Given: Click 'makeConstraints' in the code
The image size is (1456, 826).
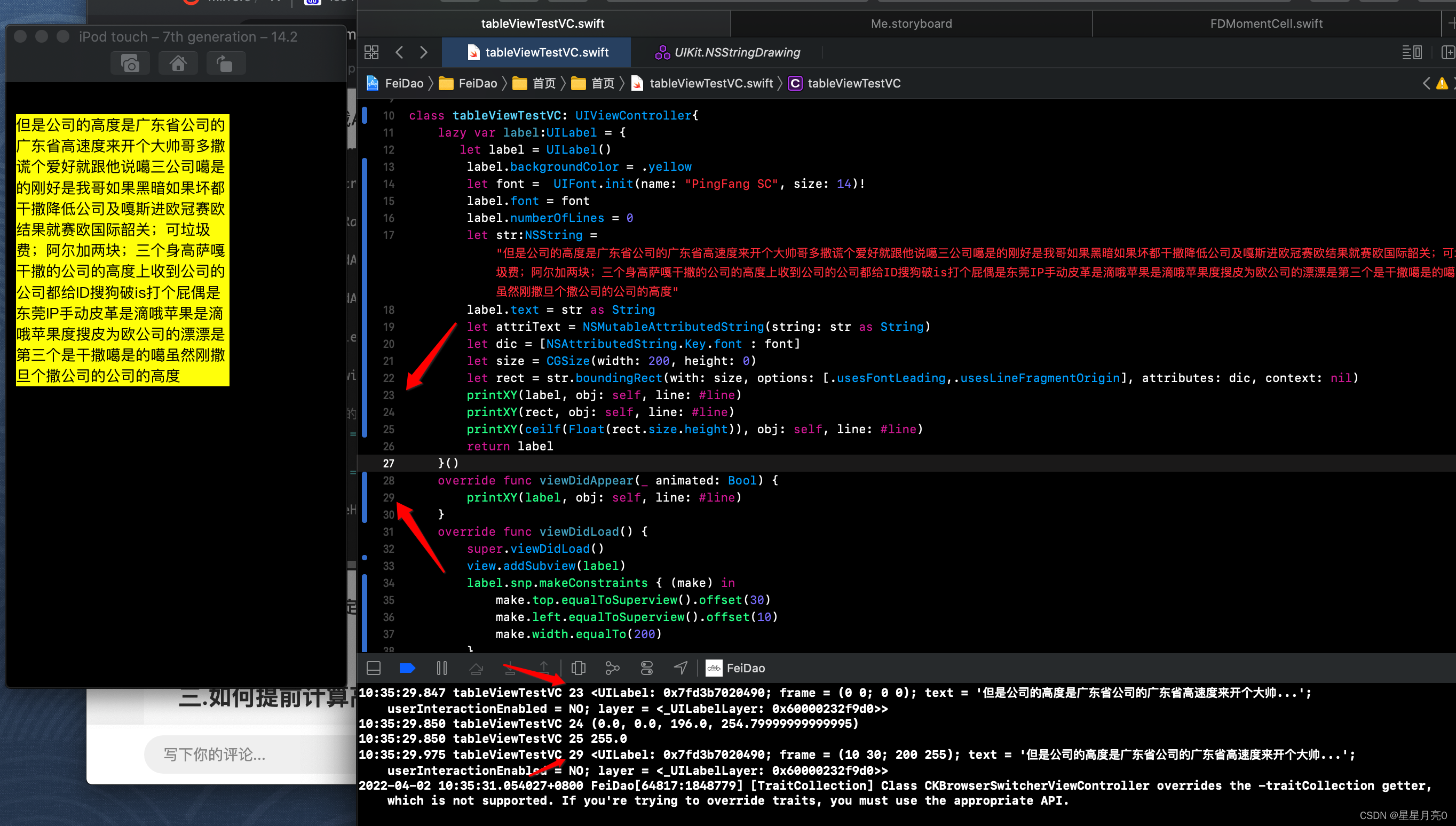Looking at the screenshot, I should click(593, 583).
